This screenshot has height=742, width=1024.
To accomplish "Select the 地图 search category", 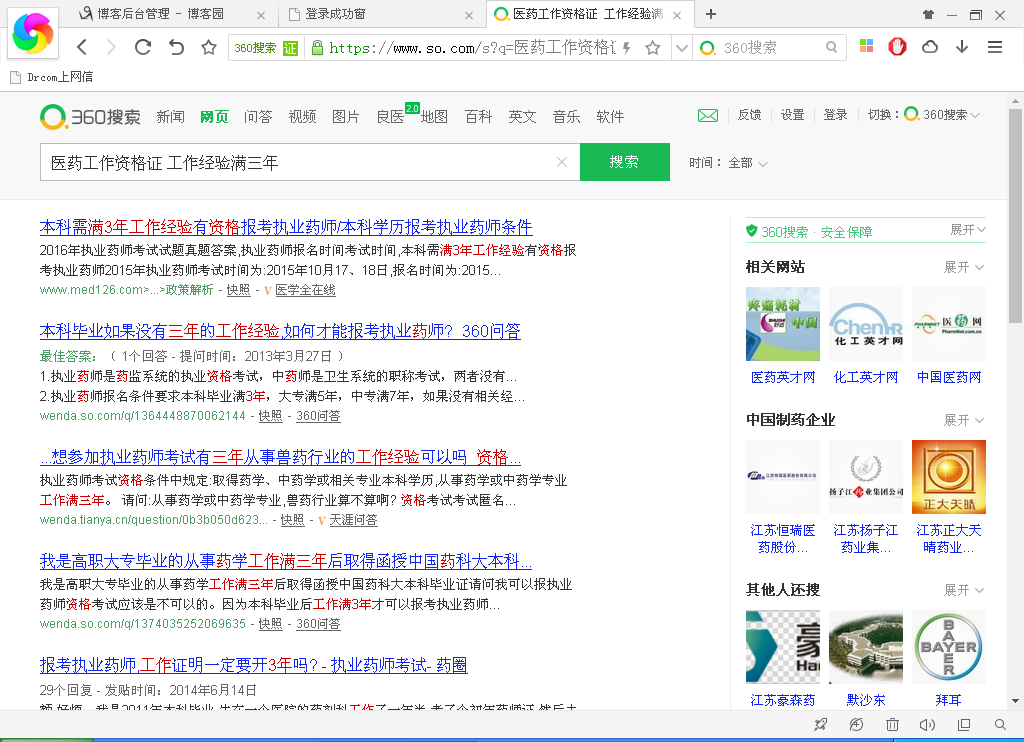I will pyautogui.click(x=434, y=117).
